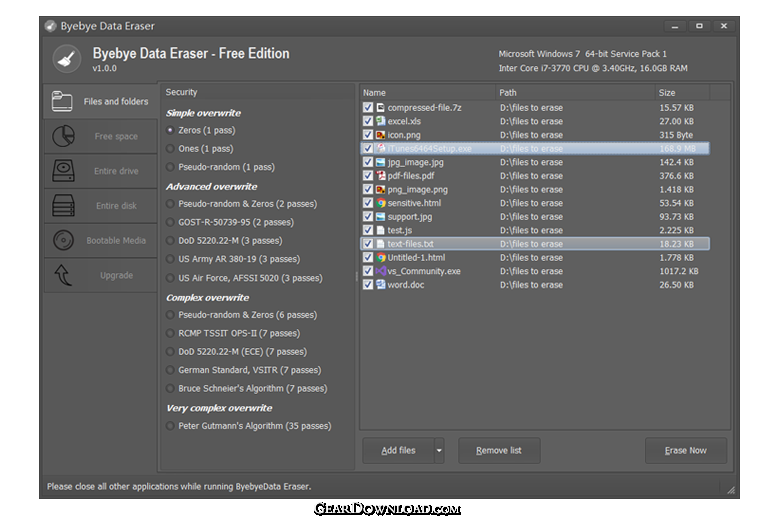This screenshot has height=517, width=774.
Task: Click the vs_Community.exe Visual Studio icon
Action: pos(381,271)
